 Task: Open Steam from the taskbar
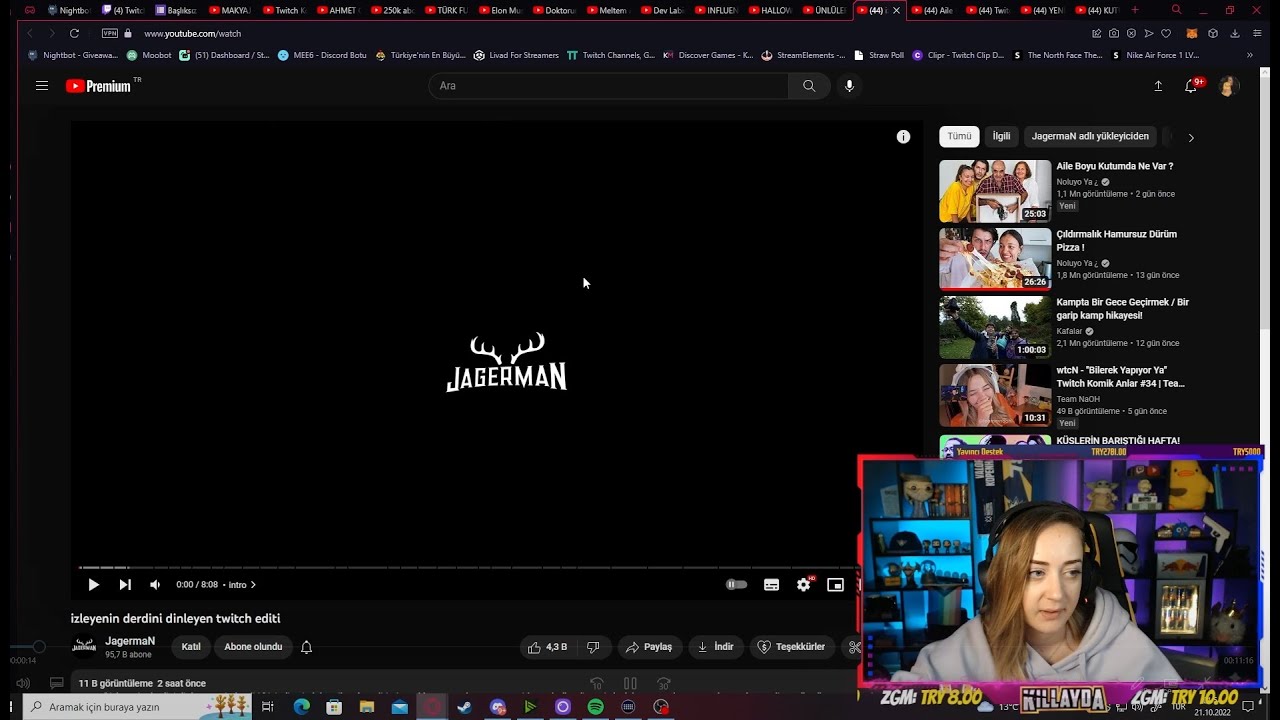pyautogui.click(x=465, y=707)
